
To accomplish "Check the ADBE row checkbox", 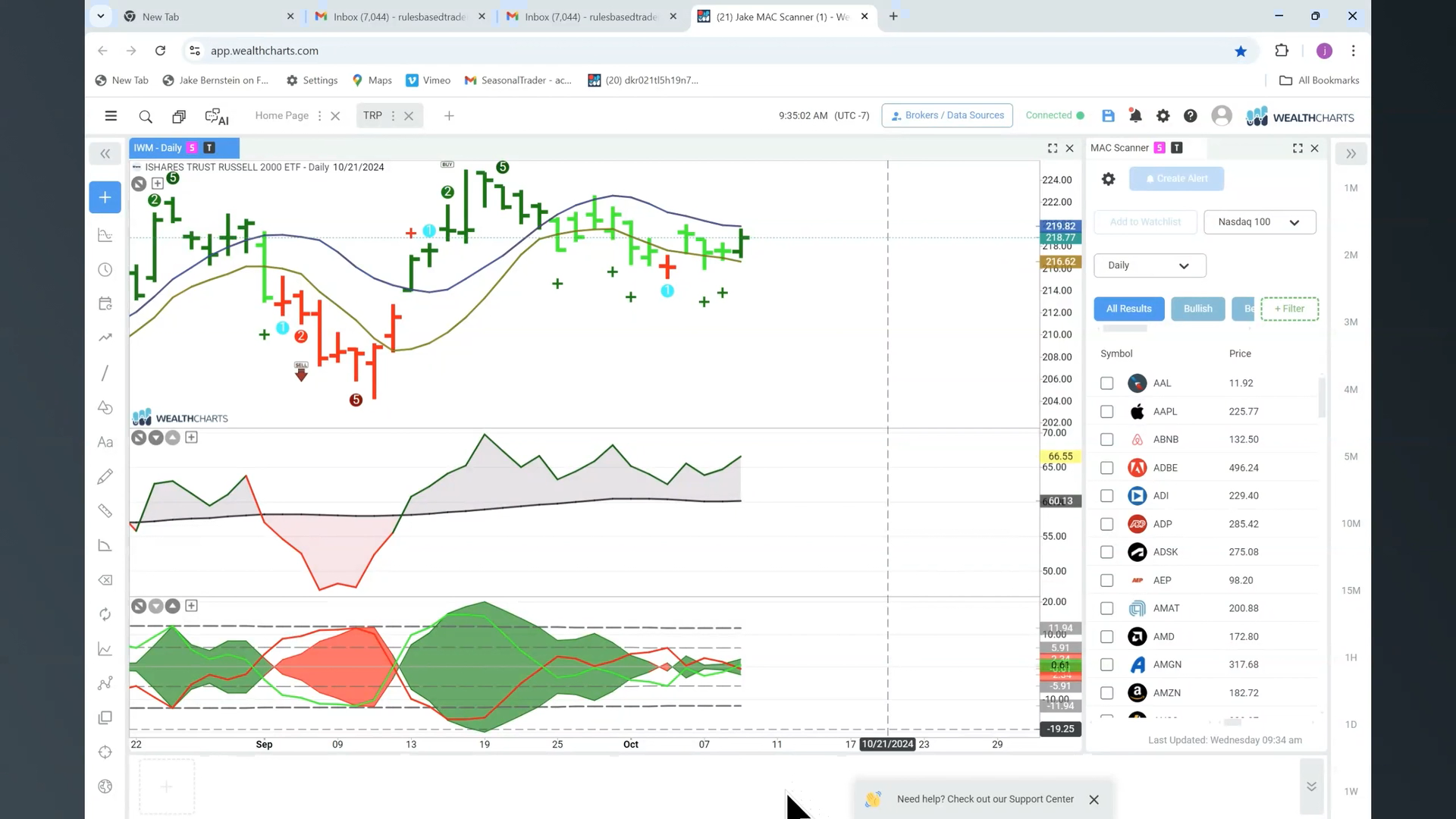I will pyautogui.click(x=1106, y=468).
